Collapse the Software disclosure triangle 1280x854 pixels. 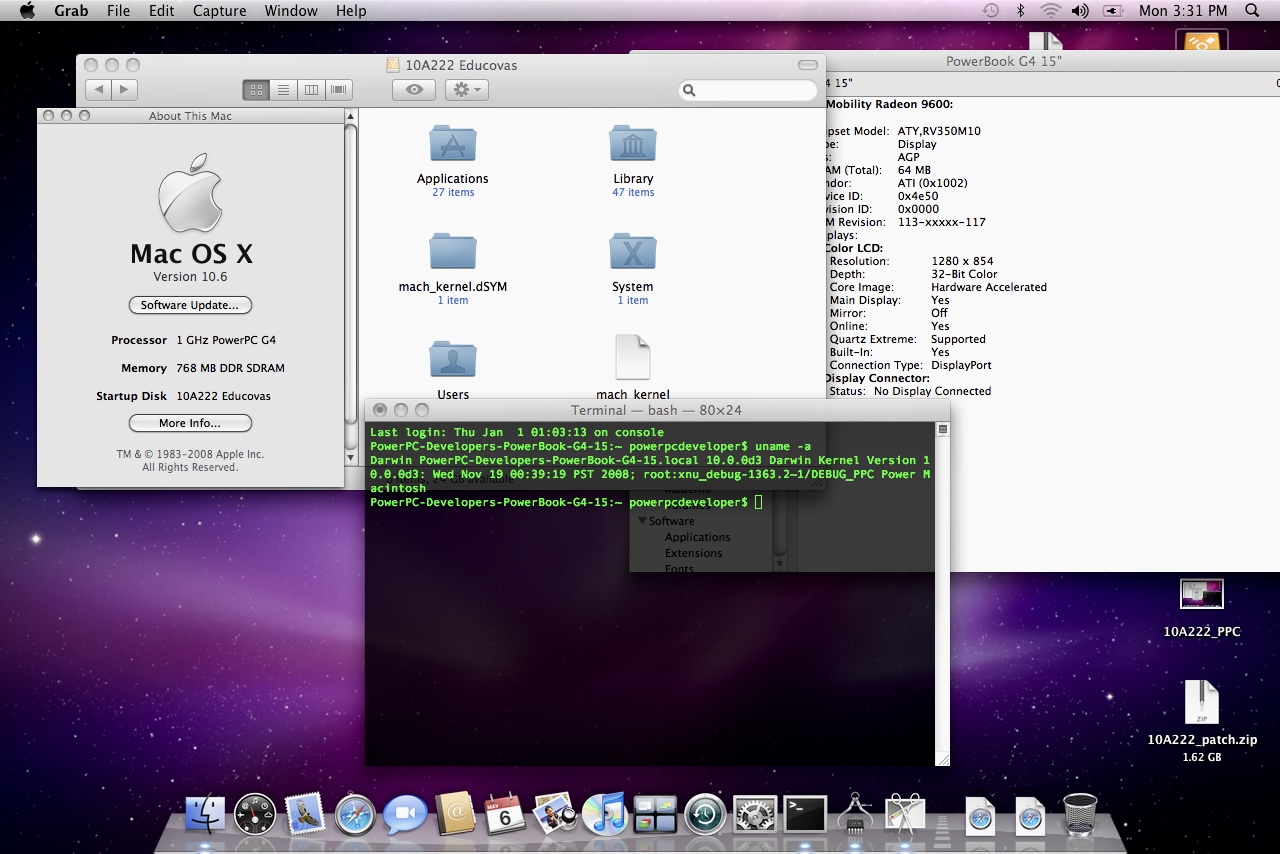point(642,521)
